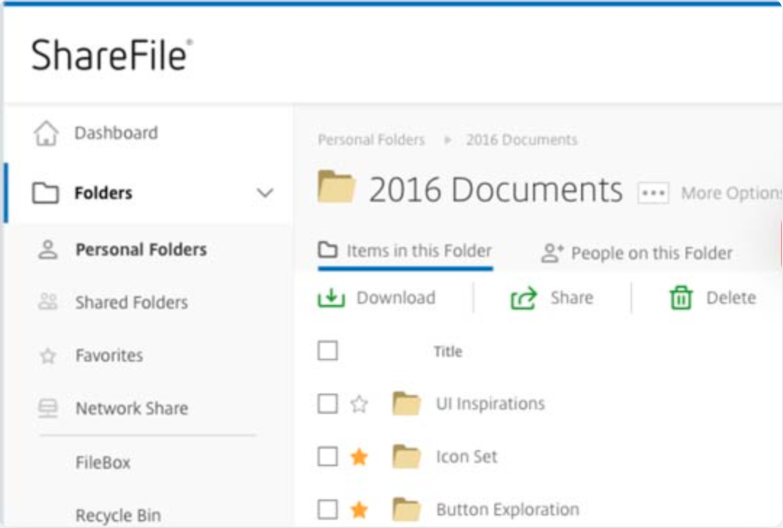Star the UI Inspirations folder
The image size is (783, 528).
coord(359,404)
